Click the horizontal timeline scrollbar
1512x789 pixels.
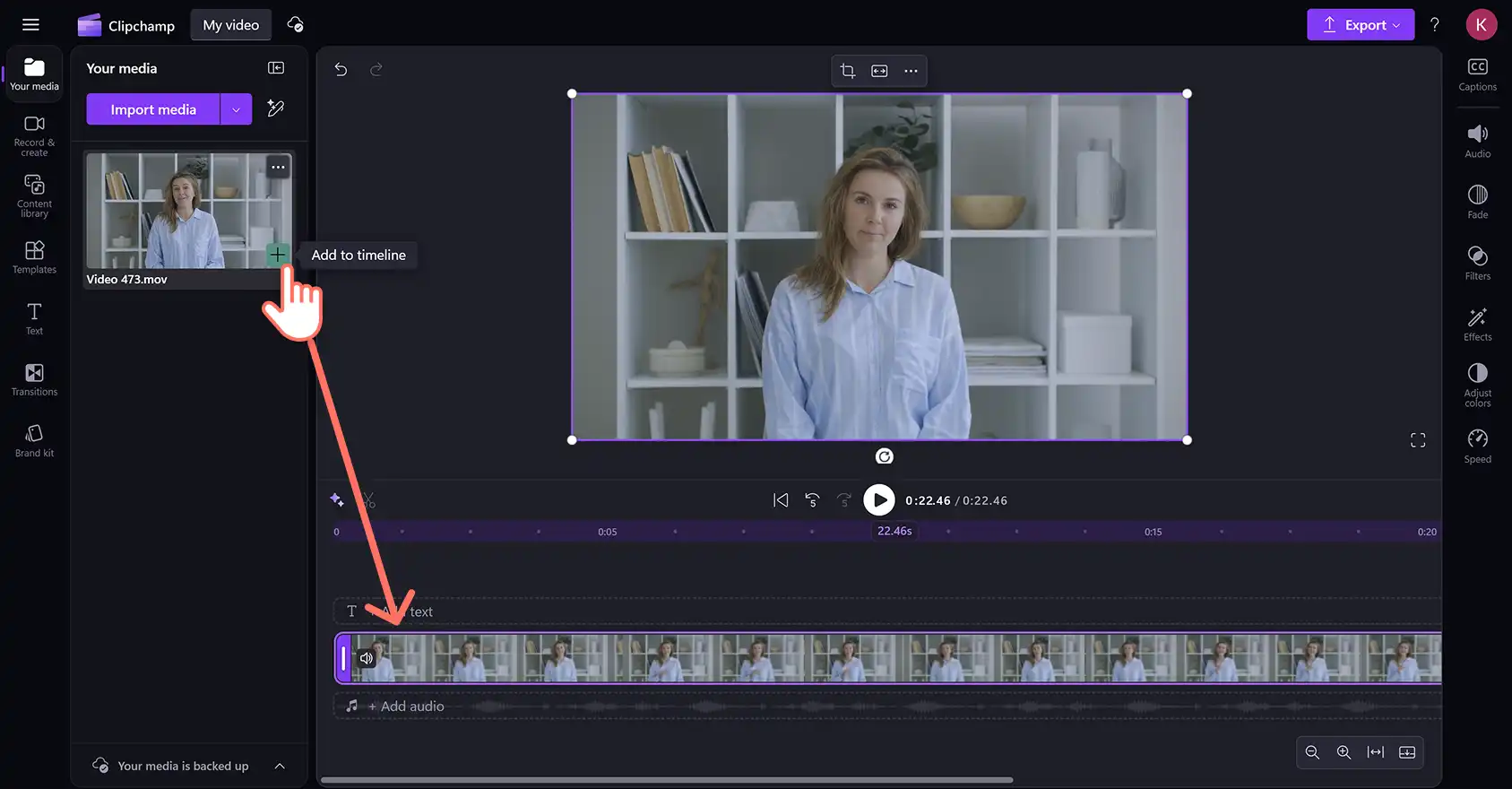click(667, 780)
